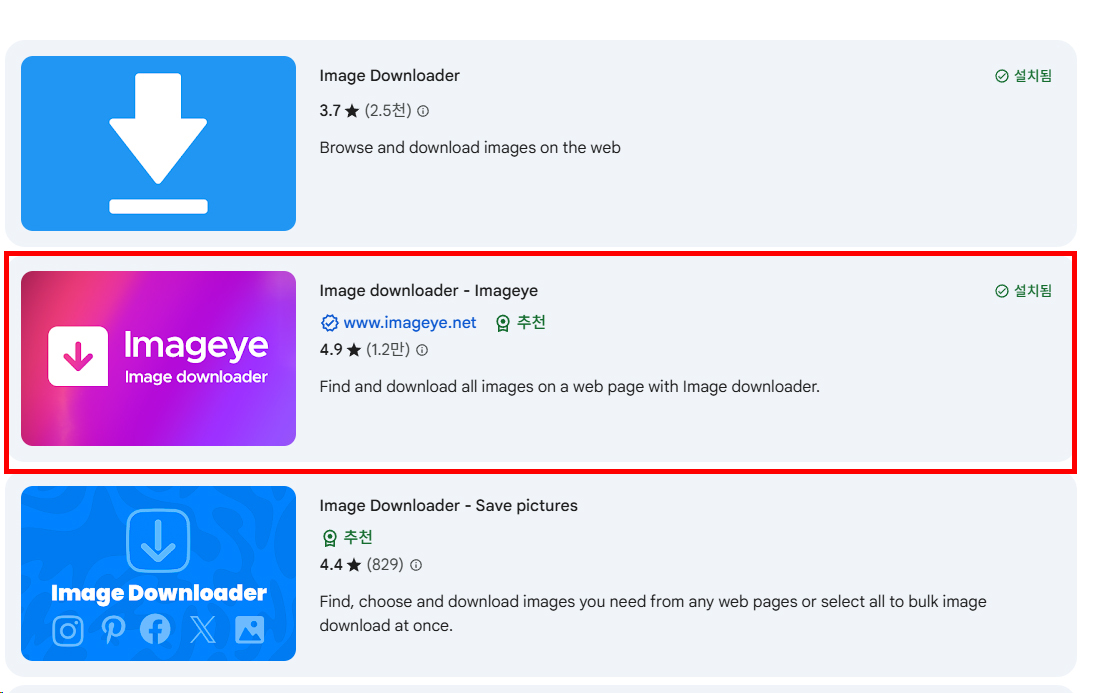Click the 'Image Downloader' extension title
Screen dimensions: 1110x693
click(x=389, y=76)
